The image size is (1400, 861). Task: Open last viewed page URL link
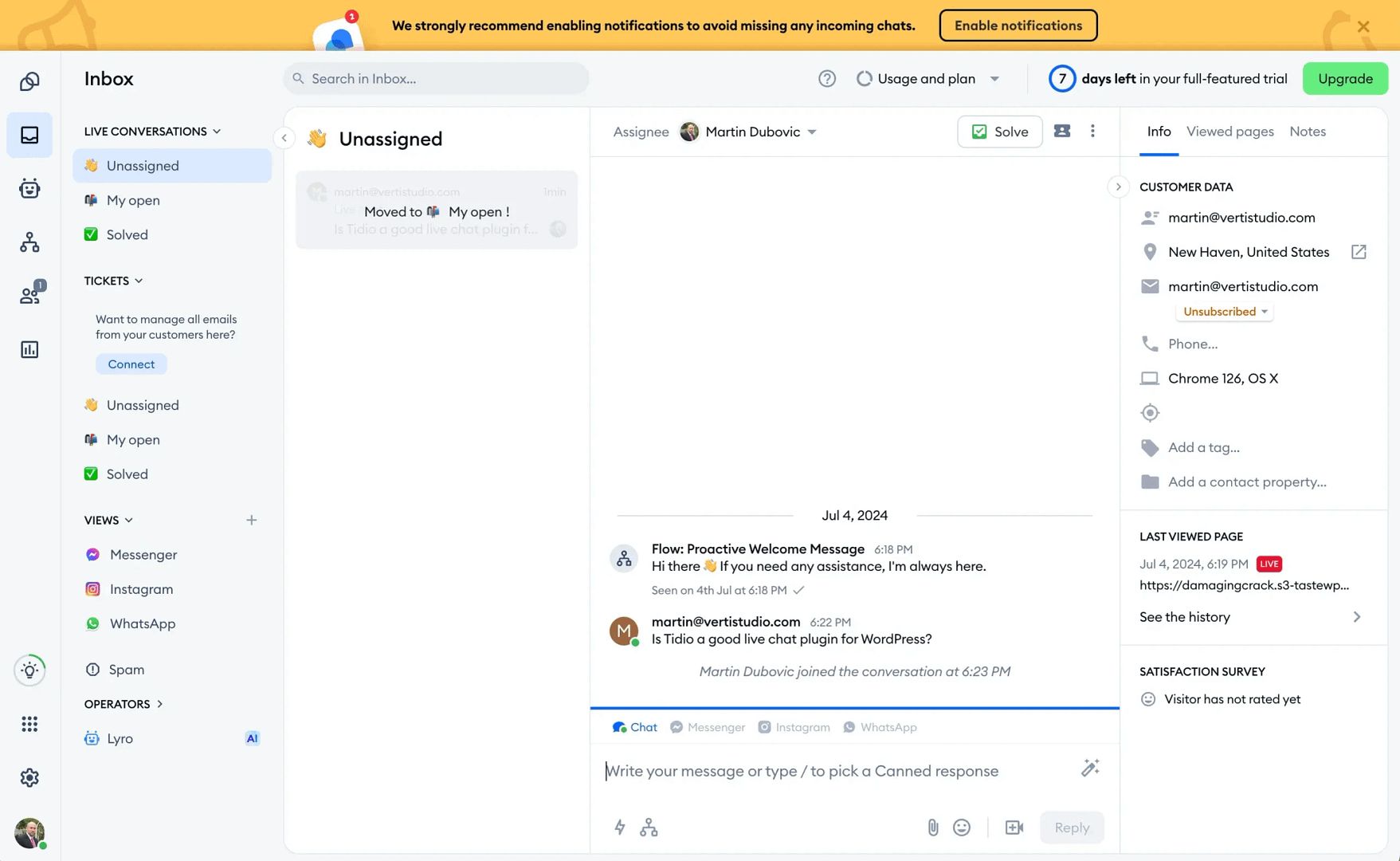coord(1244,585)
